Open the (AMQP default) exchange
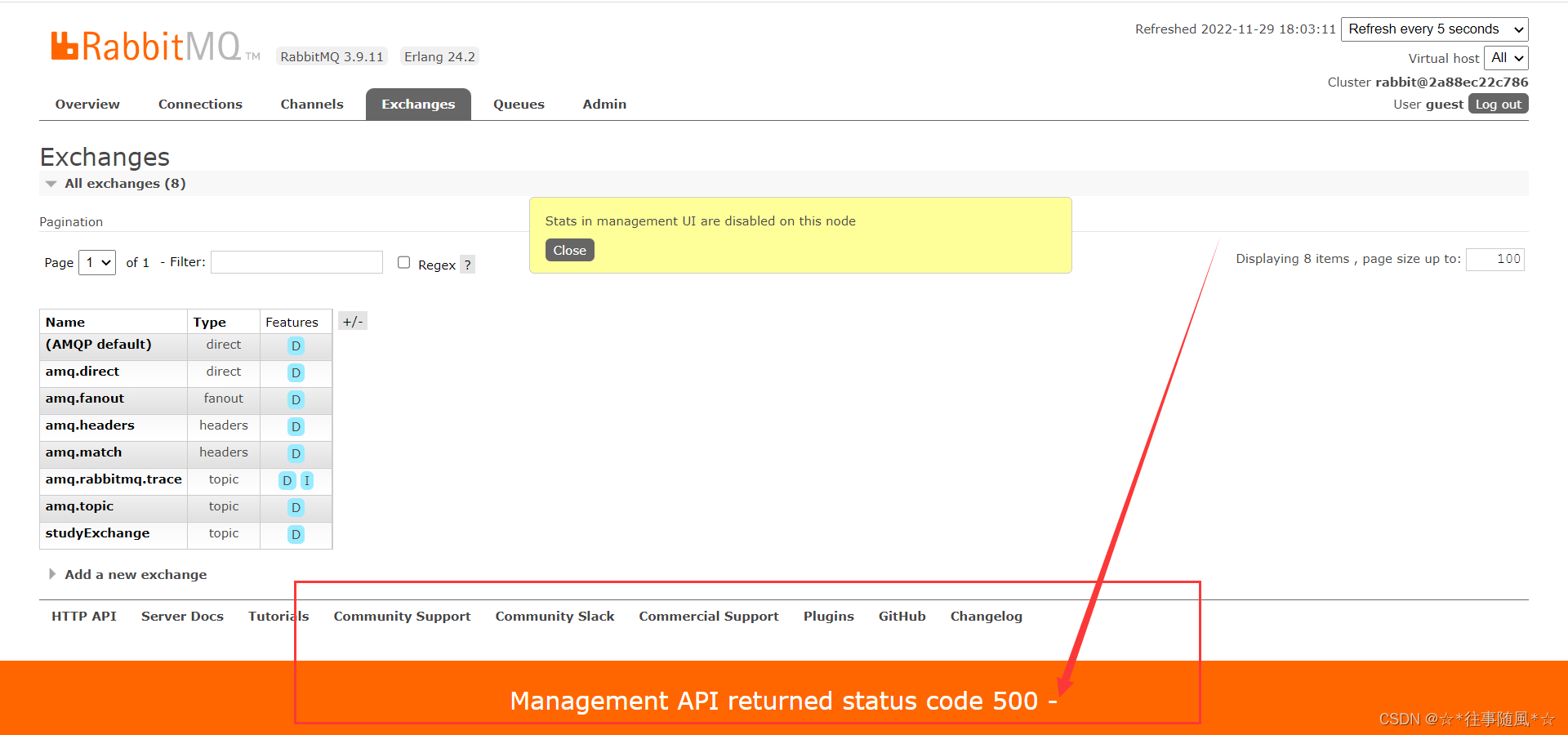The height and width of the screenshot is (735, 1568). pos(98,345)
